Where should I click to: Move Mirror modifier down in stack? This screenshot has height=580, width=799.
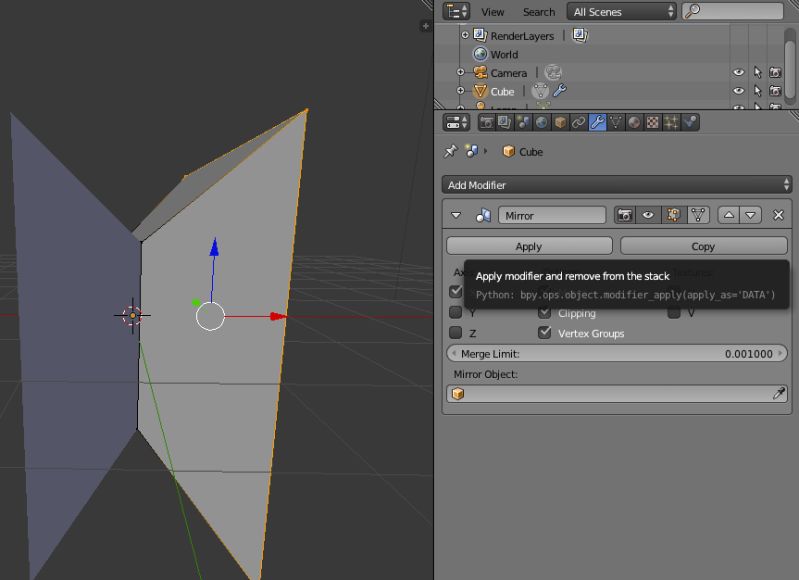click(751, 215)
